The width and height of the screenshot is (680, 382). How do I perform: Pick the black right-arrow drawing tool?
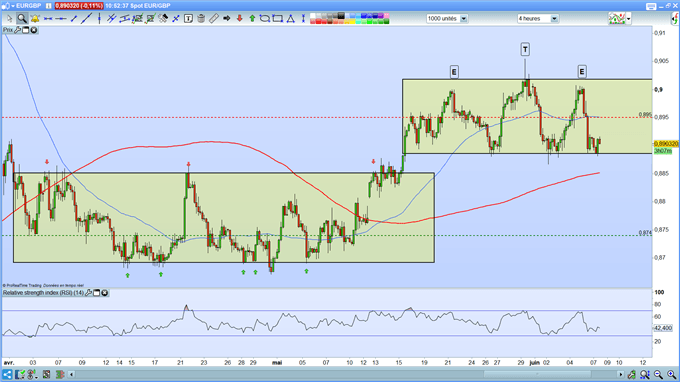click(226, 19)
